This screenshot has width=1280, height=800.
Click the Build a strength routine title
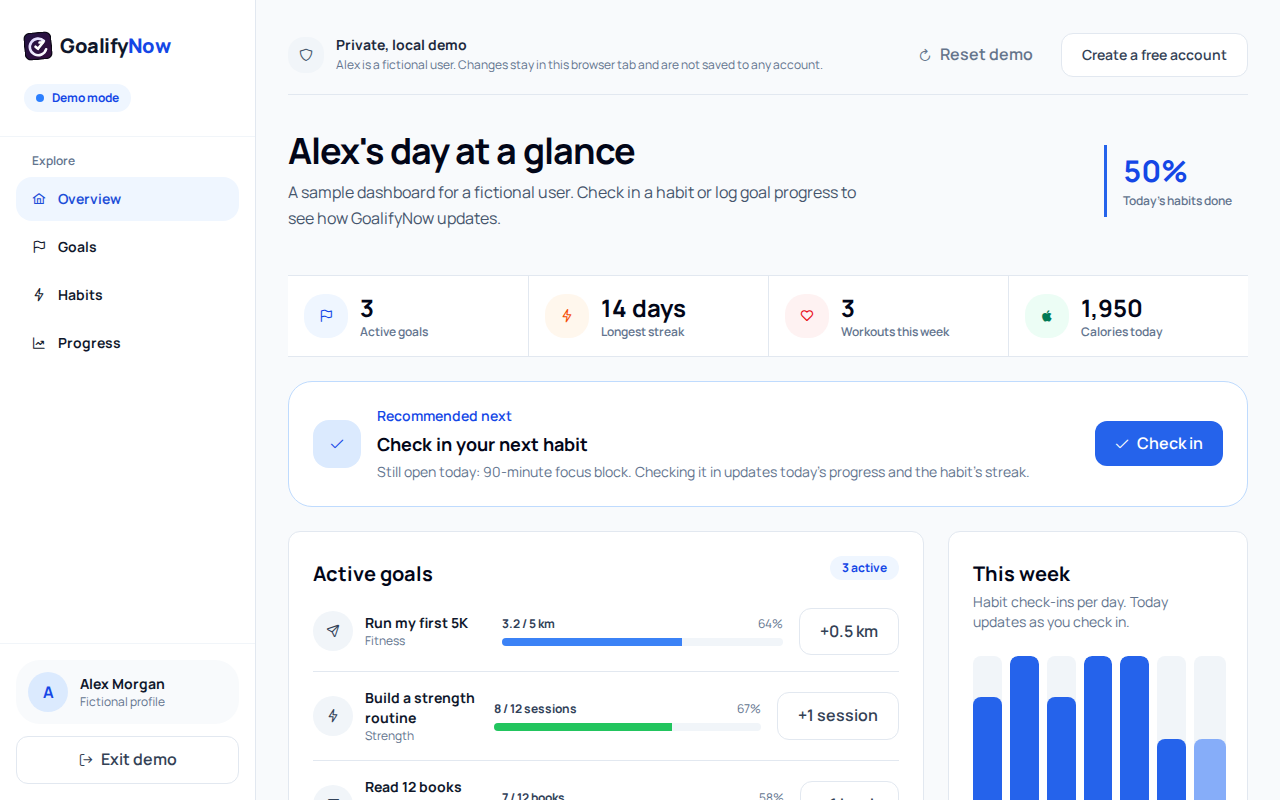(x=420, y=708)
